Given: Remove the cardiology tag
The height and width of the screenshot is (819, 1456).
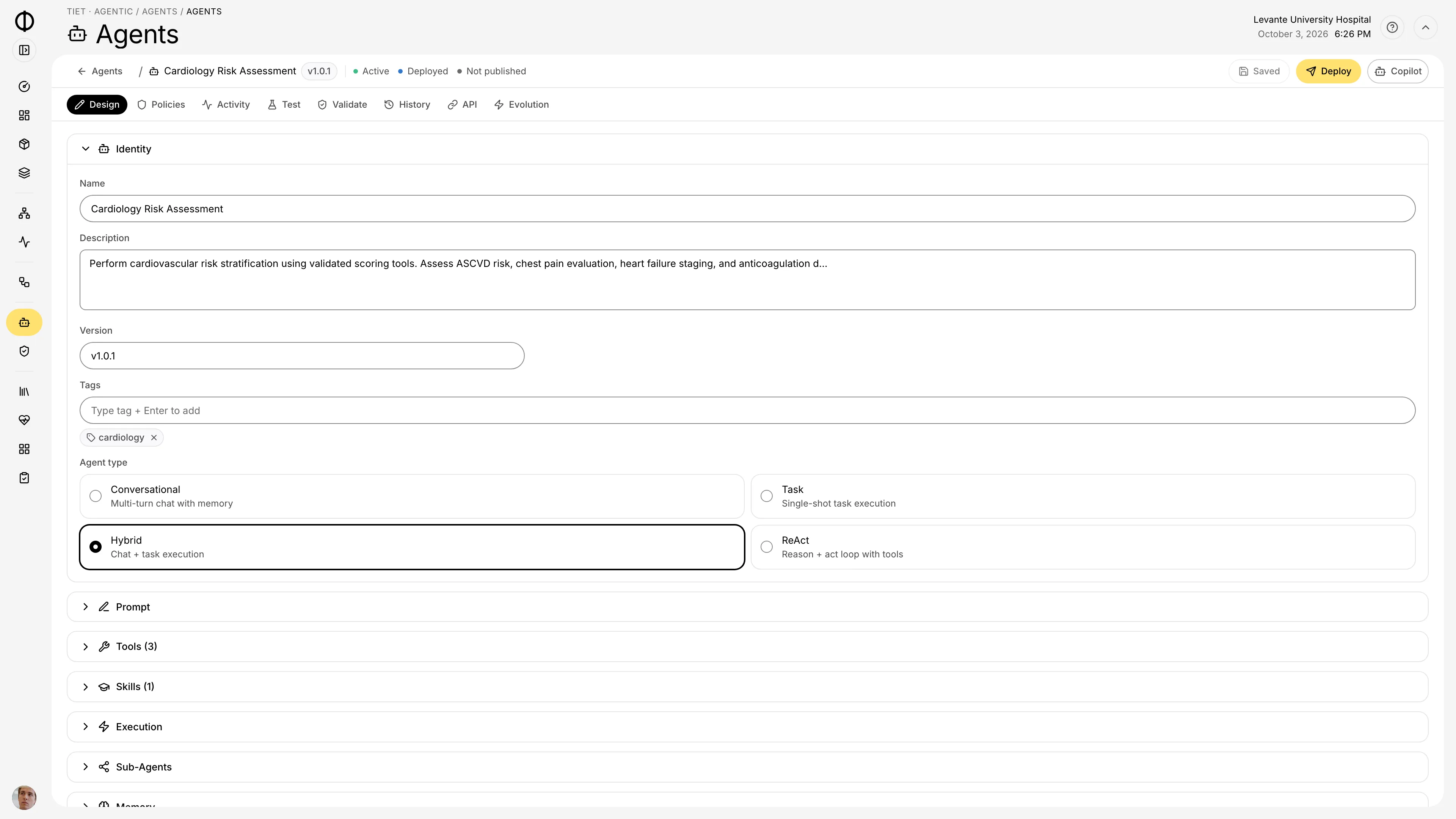Looking at the screenshot, I should [x=154, y=438].
